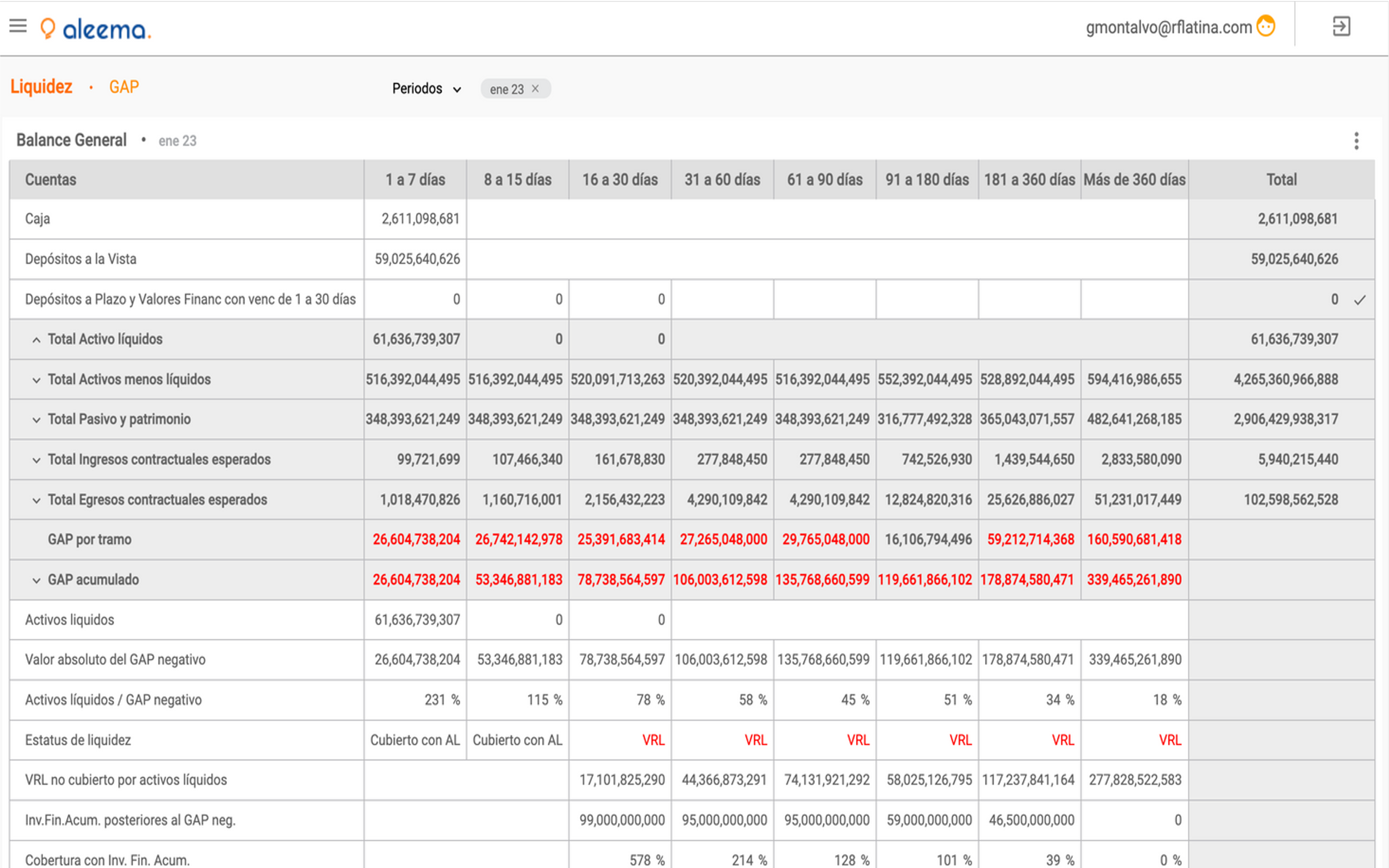The width and height of the screenshot is (1389, 868).
Task: Expand the GAP acumulado row
Action: tap(36, 580)
